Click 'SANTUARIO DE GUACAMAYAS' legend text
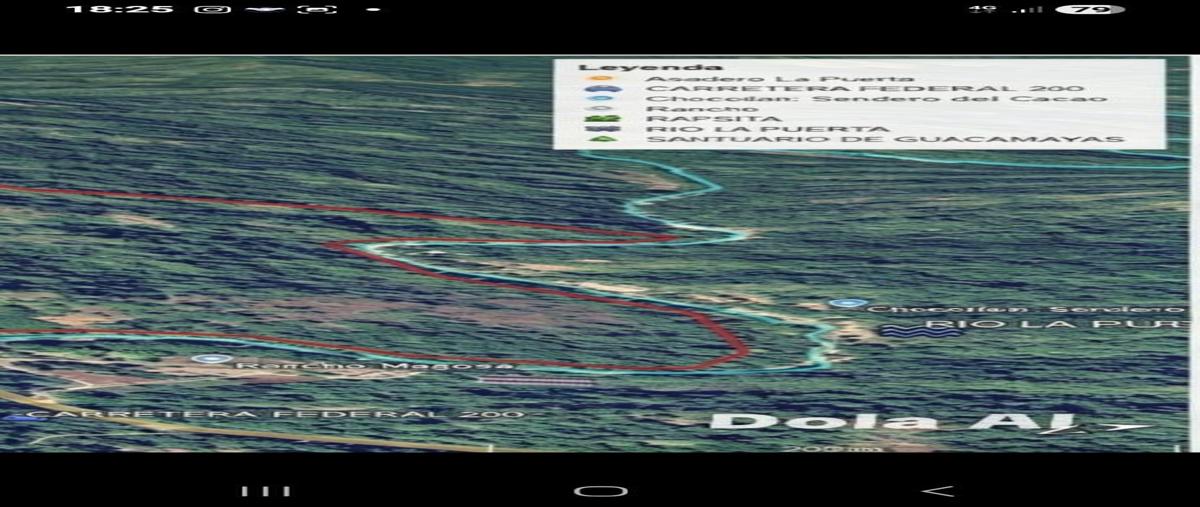This screenshot has height=507, width=1200. (x=885, y=139)
